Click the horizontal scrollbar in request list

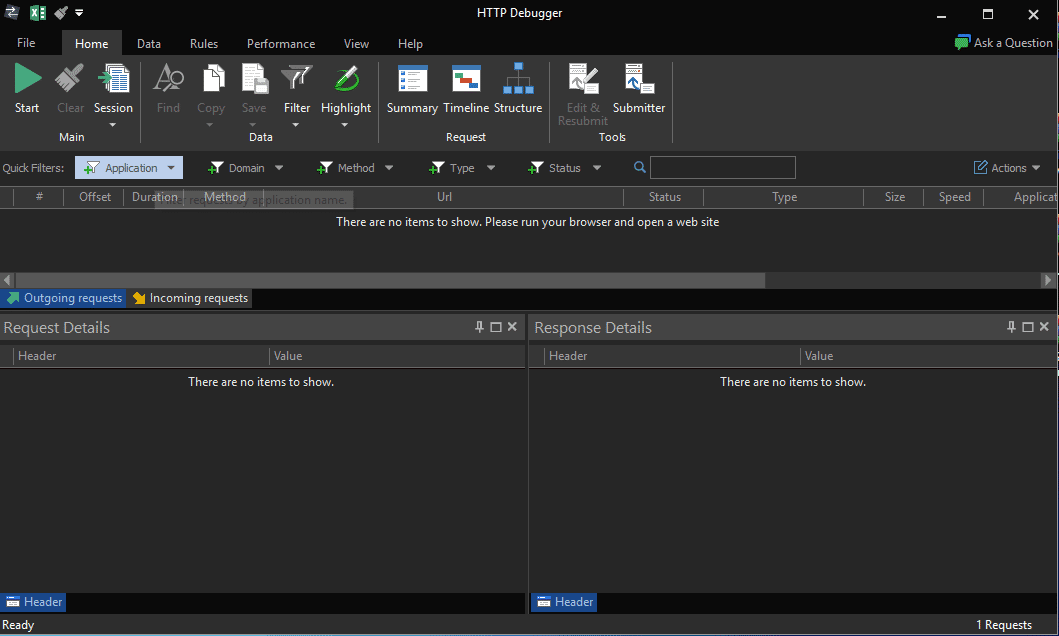tap(390, 280)
